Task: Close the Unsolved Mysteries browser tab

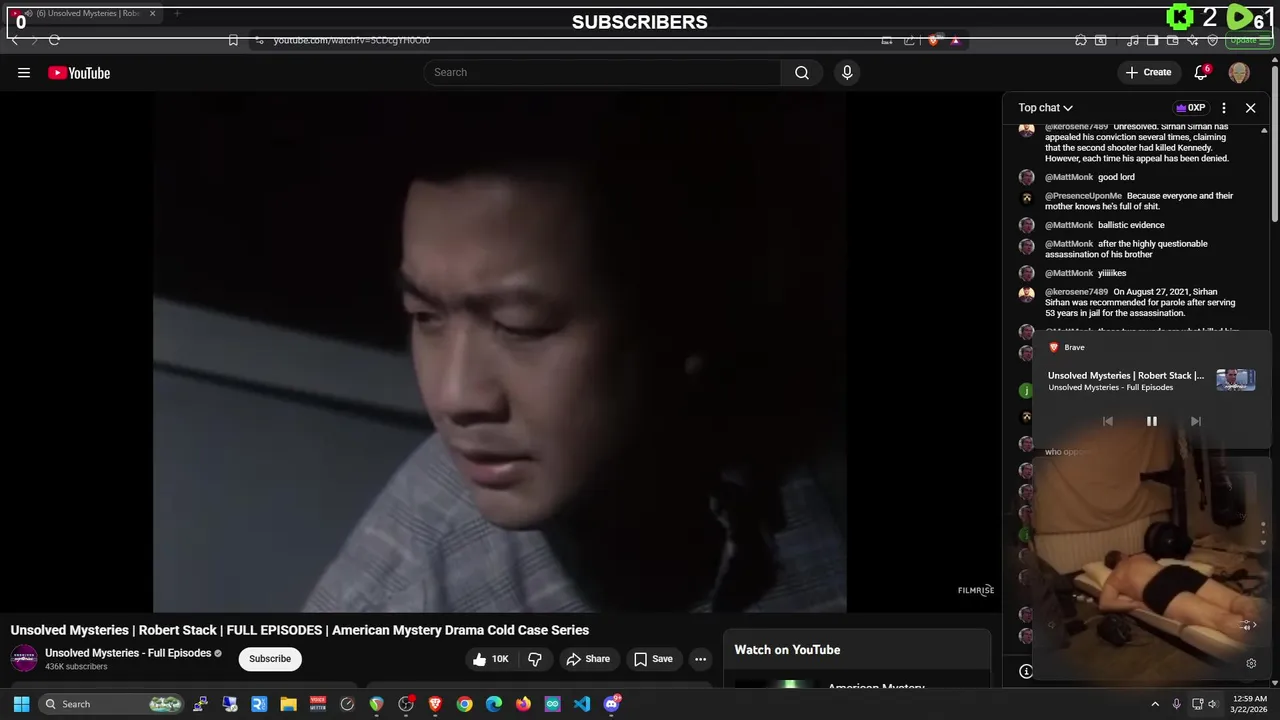Action: point(152,14)
